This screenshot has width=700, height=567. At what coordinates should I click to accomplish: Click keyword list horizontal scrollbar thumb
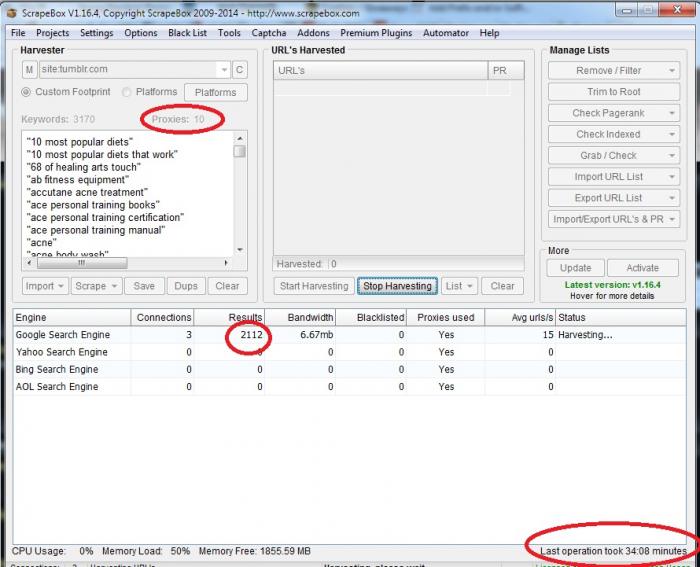pos(82,263)
